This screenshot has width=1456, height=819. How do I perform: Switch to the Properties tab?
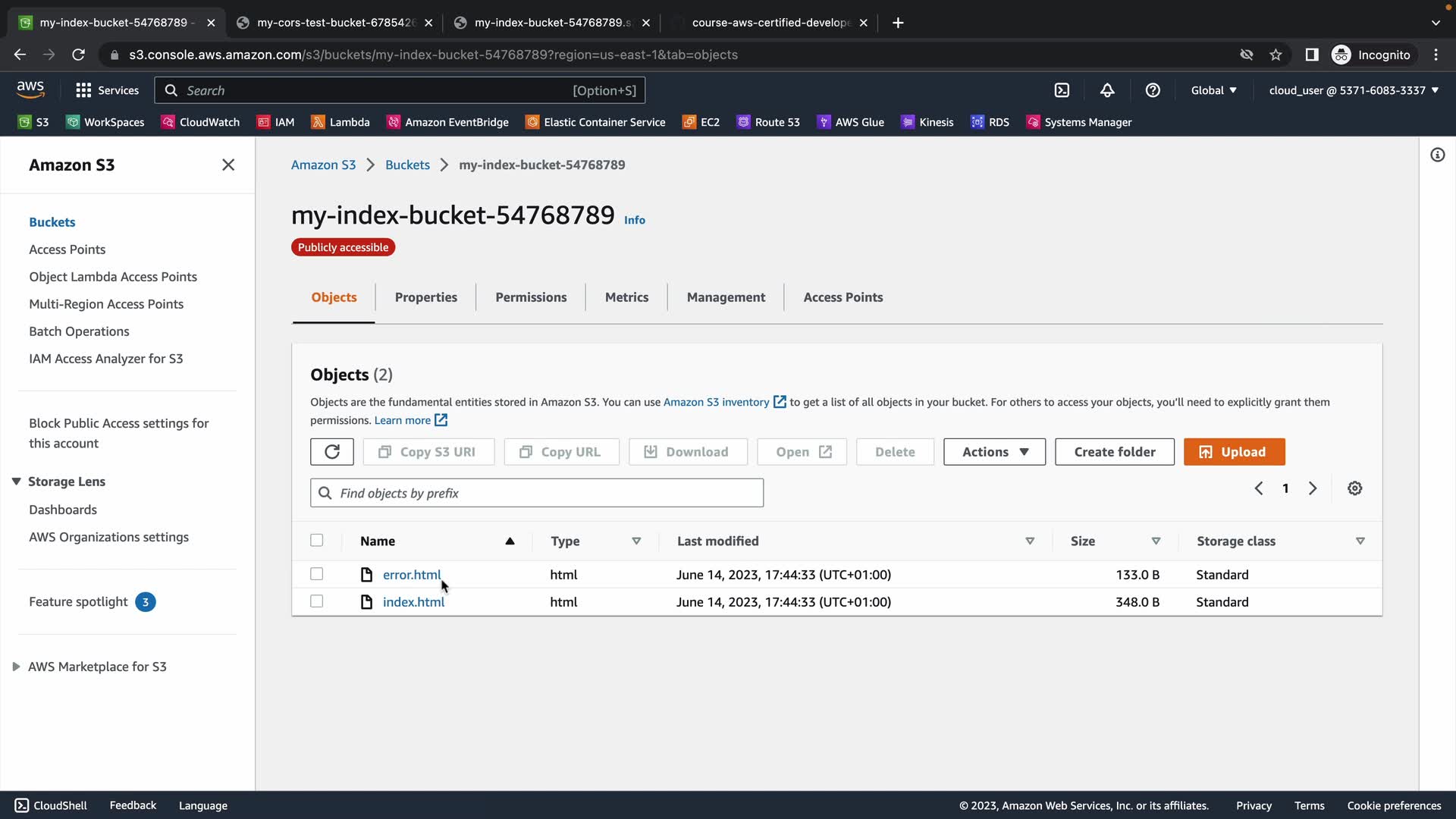pos(425,297)
